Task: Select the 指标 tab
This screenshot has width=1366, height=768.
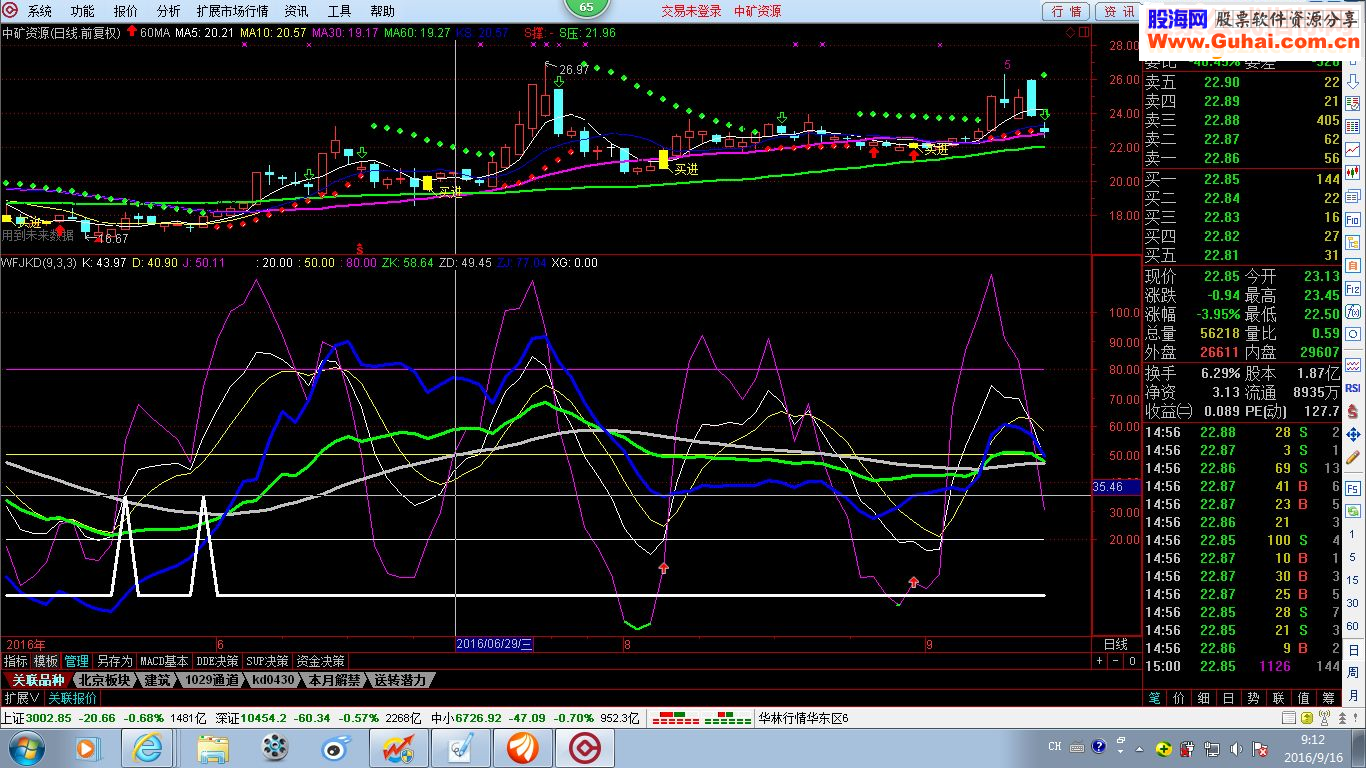Action: [x=15, y=661]
